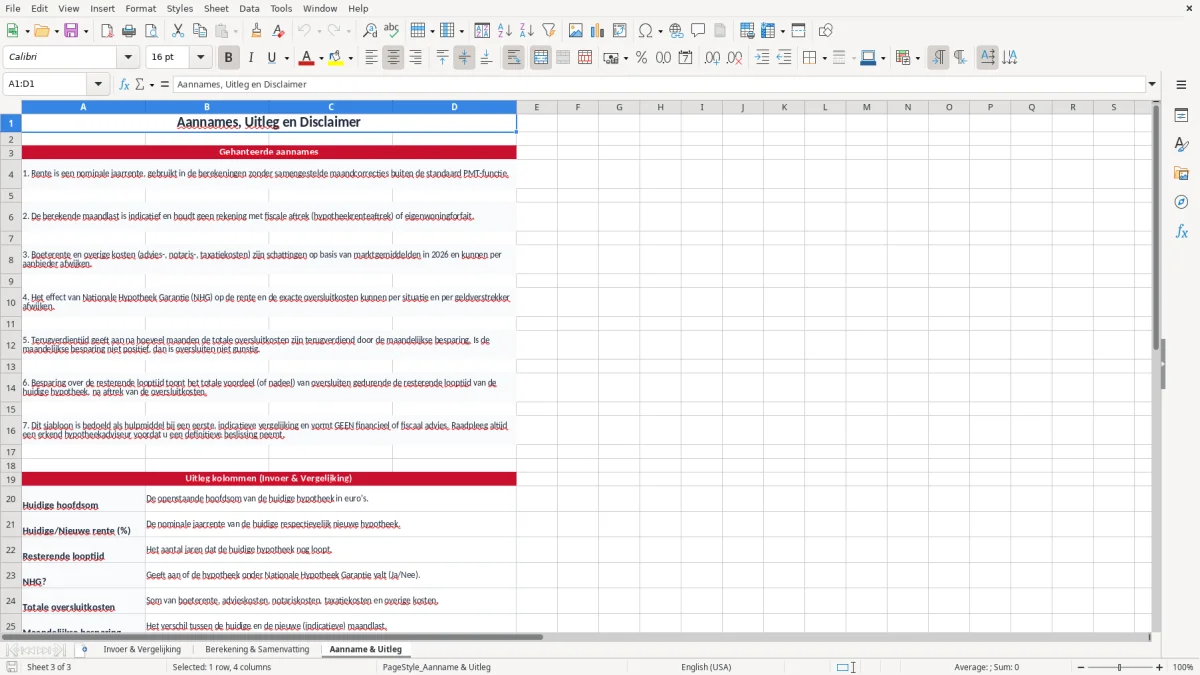Apply yellow background color swatch
The image size is (1200, 675).
[336, 58]
